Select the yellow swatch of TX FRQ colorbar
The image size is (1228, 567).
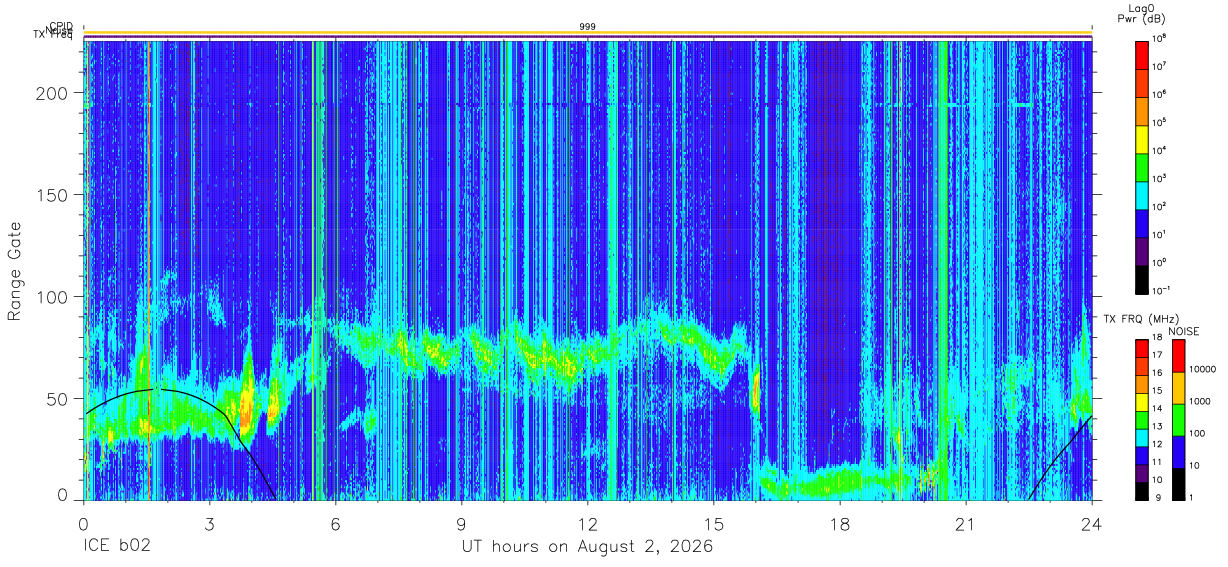point(1142,402)
